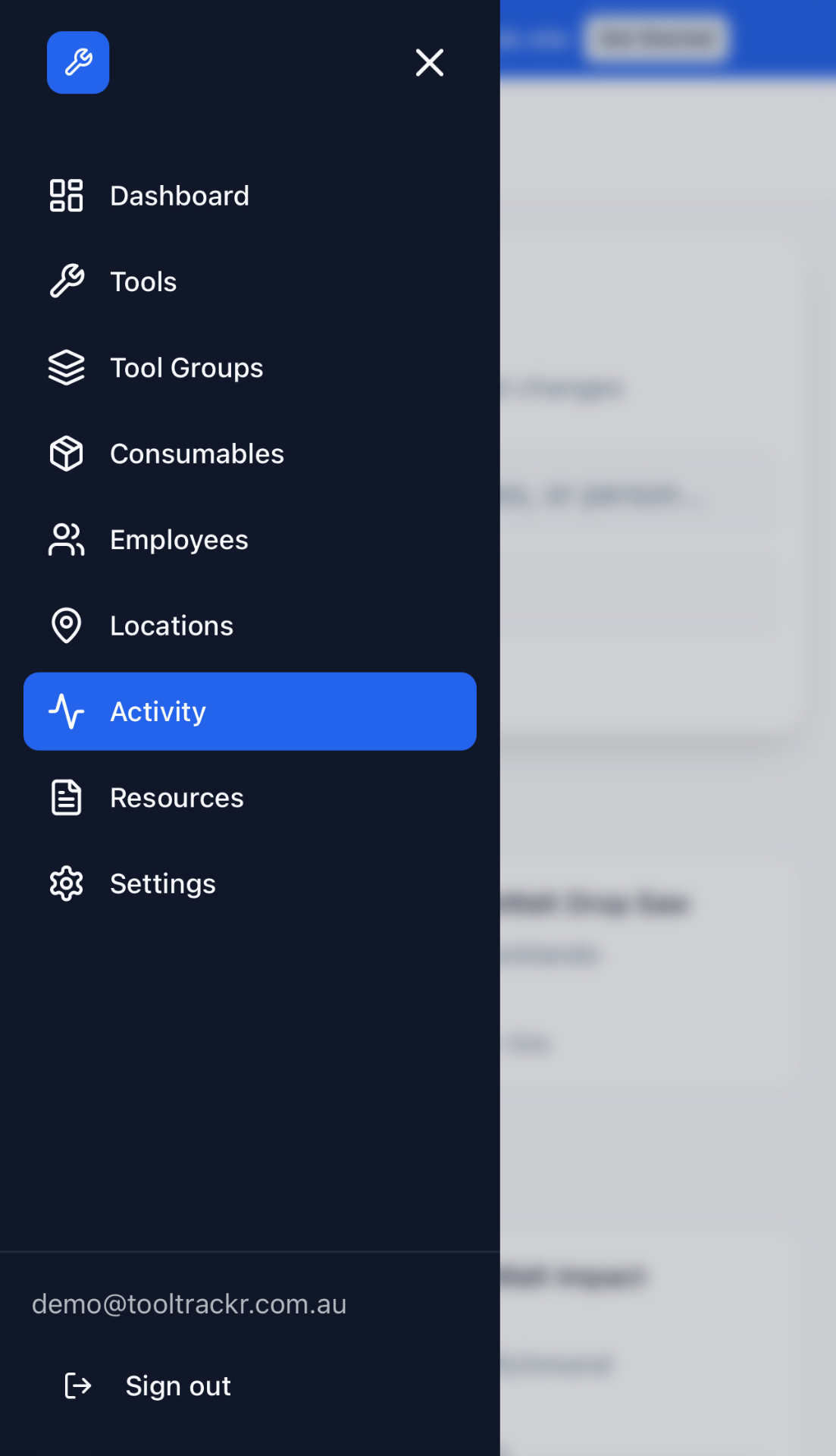
Task: Close the navigation sidebar menu
Action: [429, 63]
